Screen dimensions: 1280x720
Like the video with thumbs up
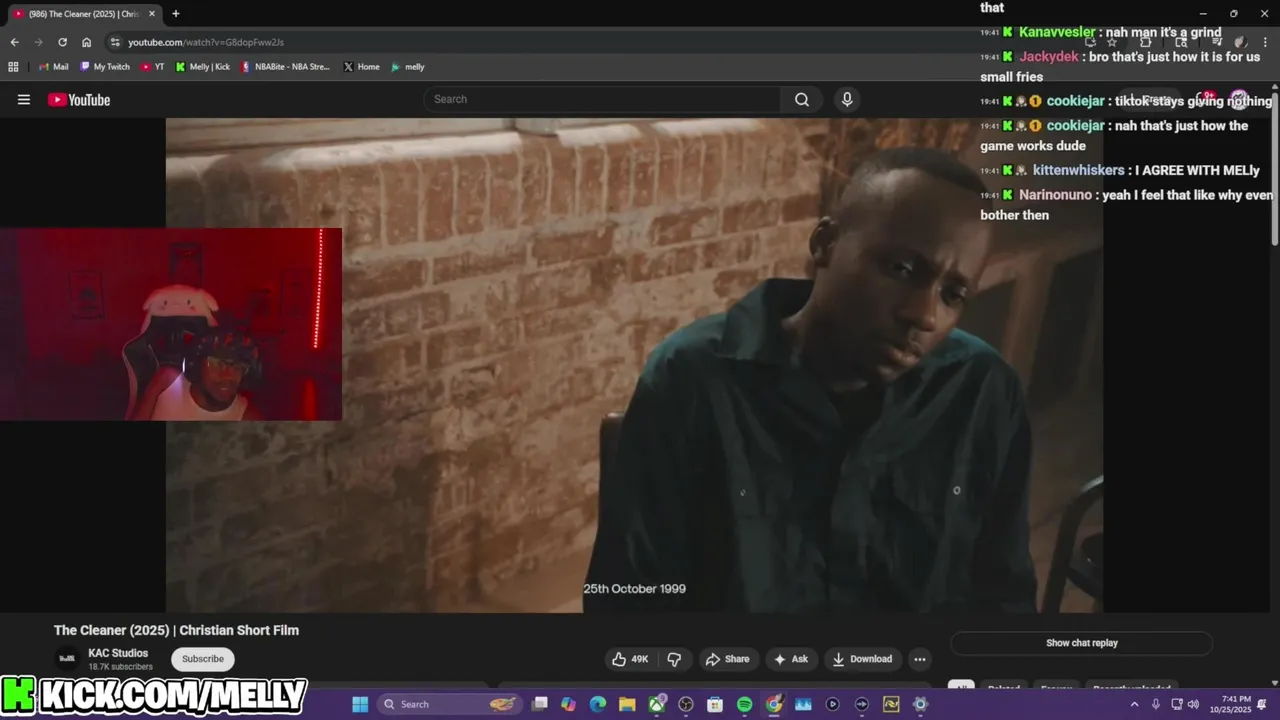(x=630, y=659)
